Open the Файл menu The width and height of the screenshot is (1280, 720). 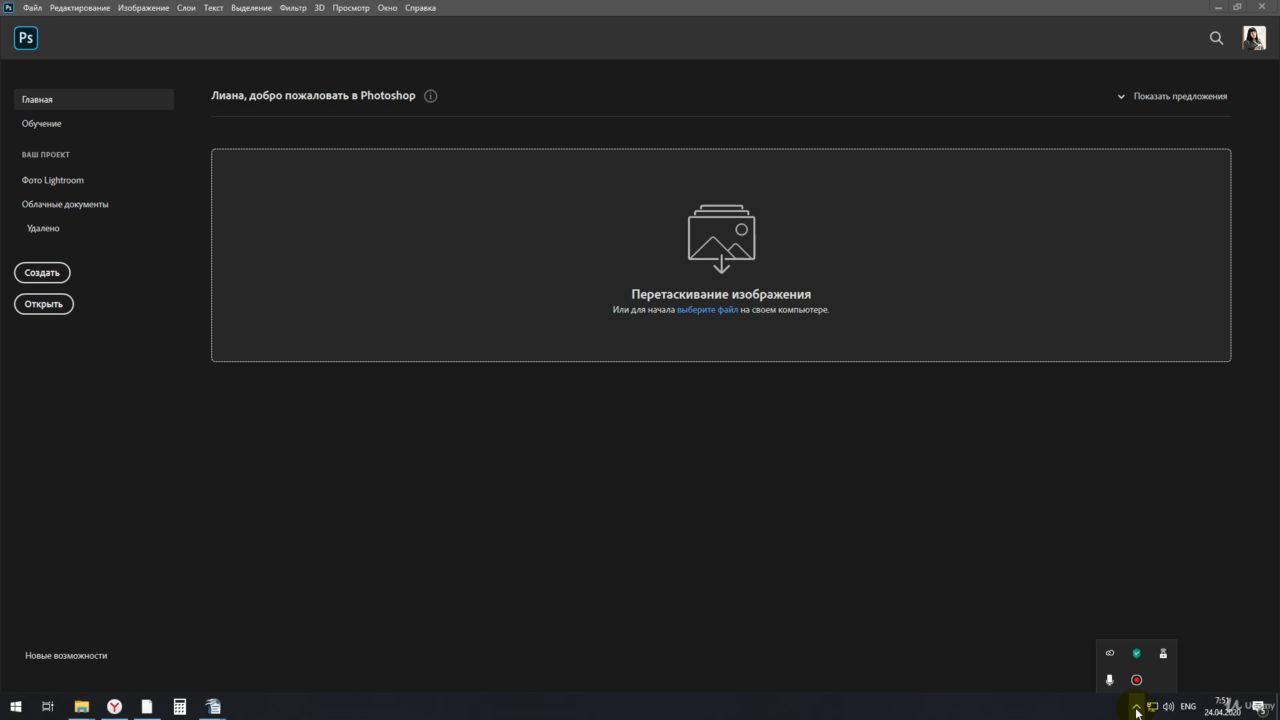point(32,7)
